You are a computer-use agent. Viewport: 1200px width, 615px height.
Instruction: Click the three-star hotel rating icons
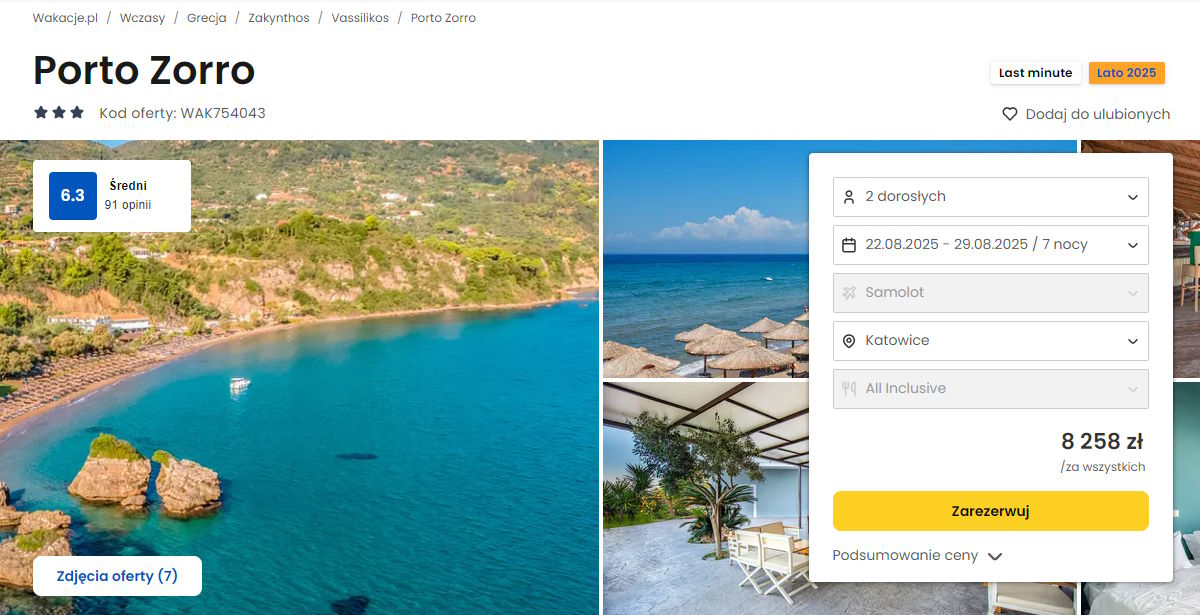(59, 113)
